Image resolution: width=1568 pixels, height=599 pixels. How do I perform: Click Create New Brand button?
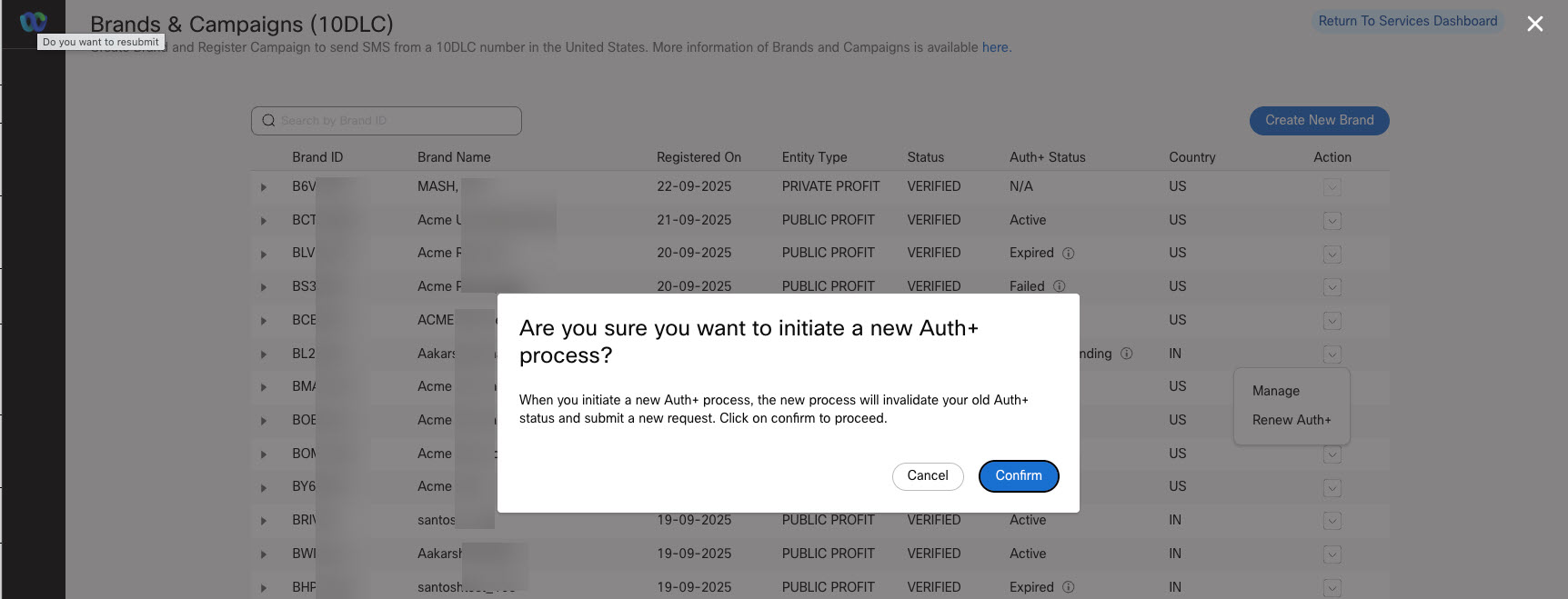point(1320,121)
